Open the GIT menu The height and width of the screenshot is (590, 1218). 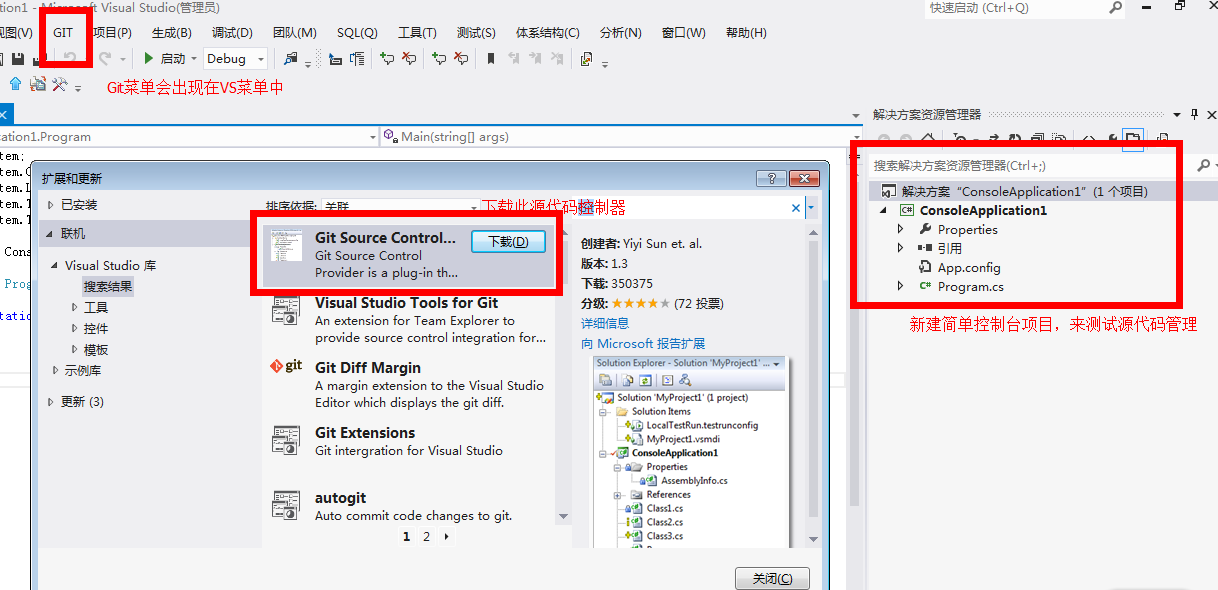63,33
